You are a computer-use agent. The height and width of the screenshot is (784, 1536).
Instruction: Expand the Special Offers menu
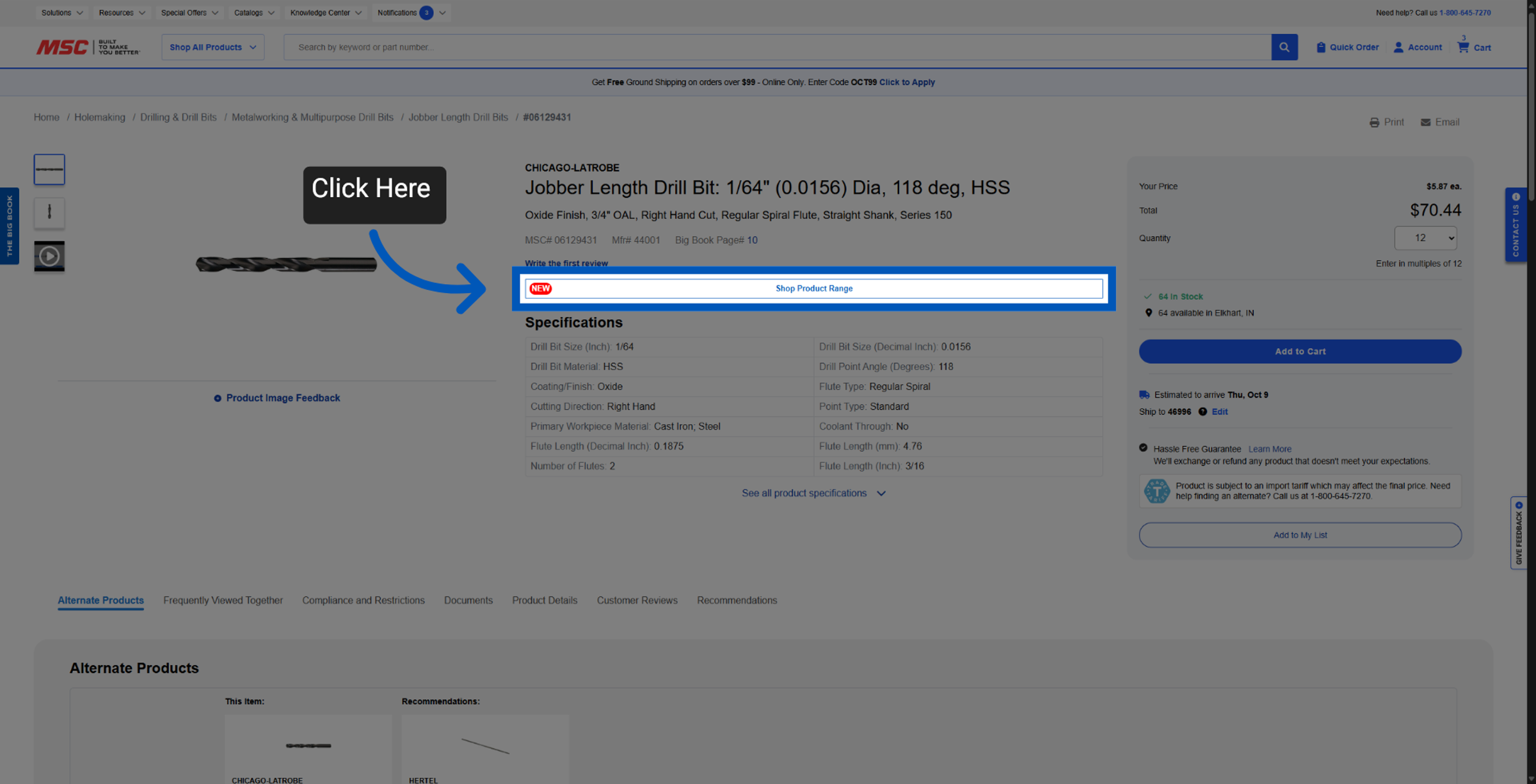coord(189,13)
